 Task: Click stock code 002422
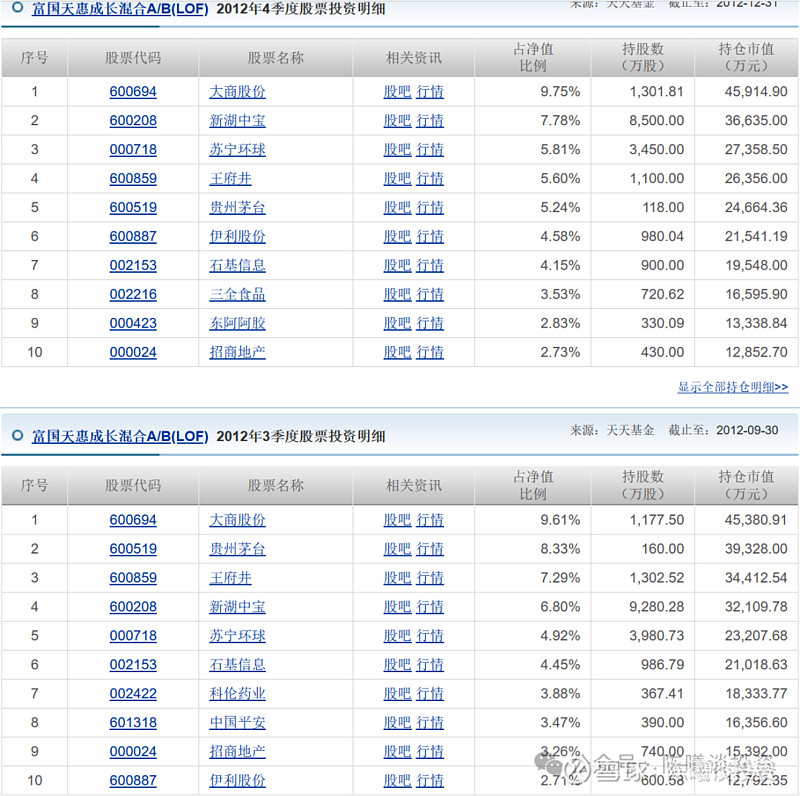[133, 694]
